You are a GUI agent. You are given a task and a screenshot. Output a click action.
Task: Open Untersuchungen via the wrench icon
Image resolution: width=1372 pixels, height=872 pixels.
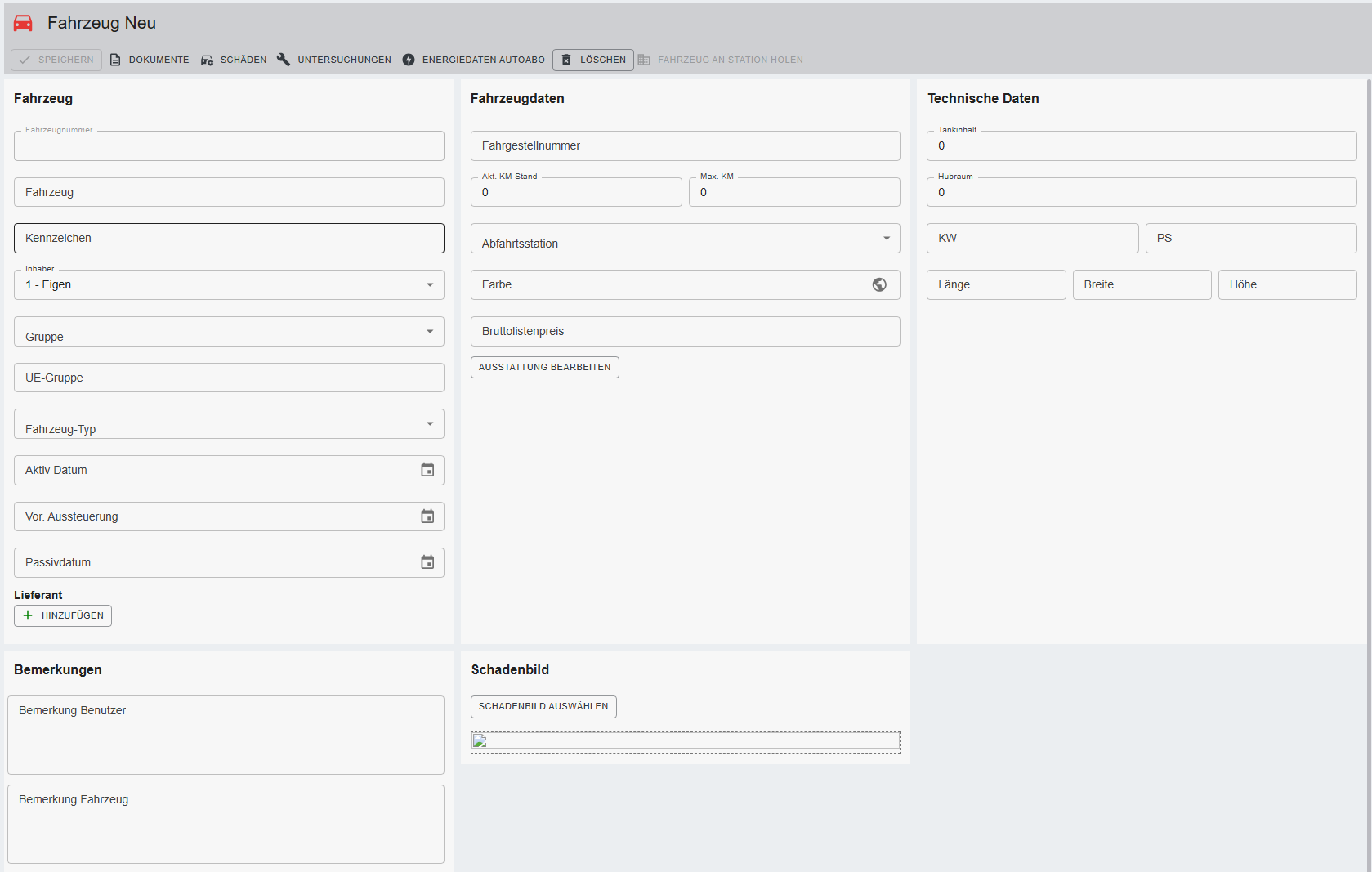click(284, 60)
